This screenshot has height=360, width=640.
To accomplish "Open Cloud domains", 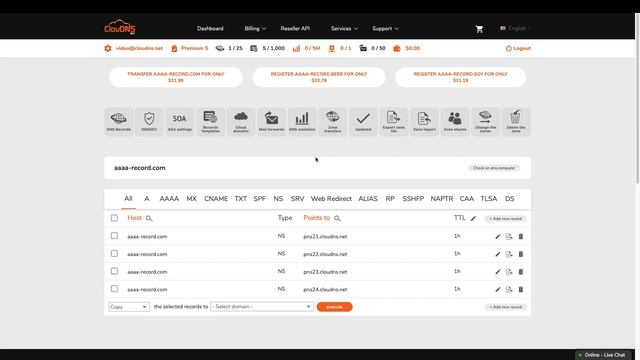I will pos(241,122).
